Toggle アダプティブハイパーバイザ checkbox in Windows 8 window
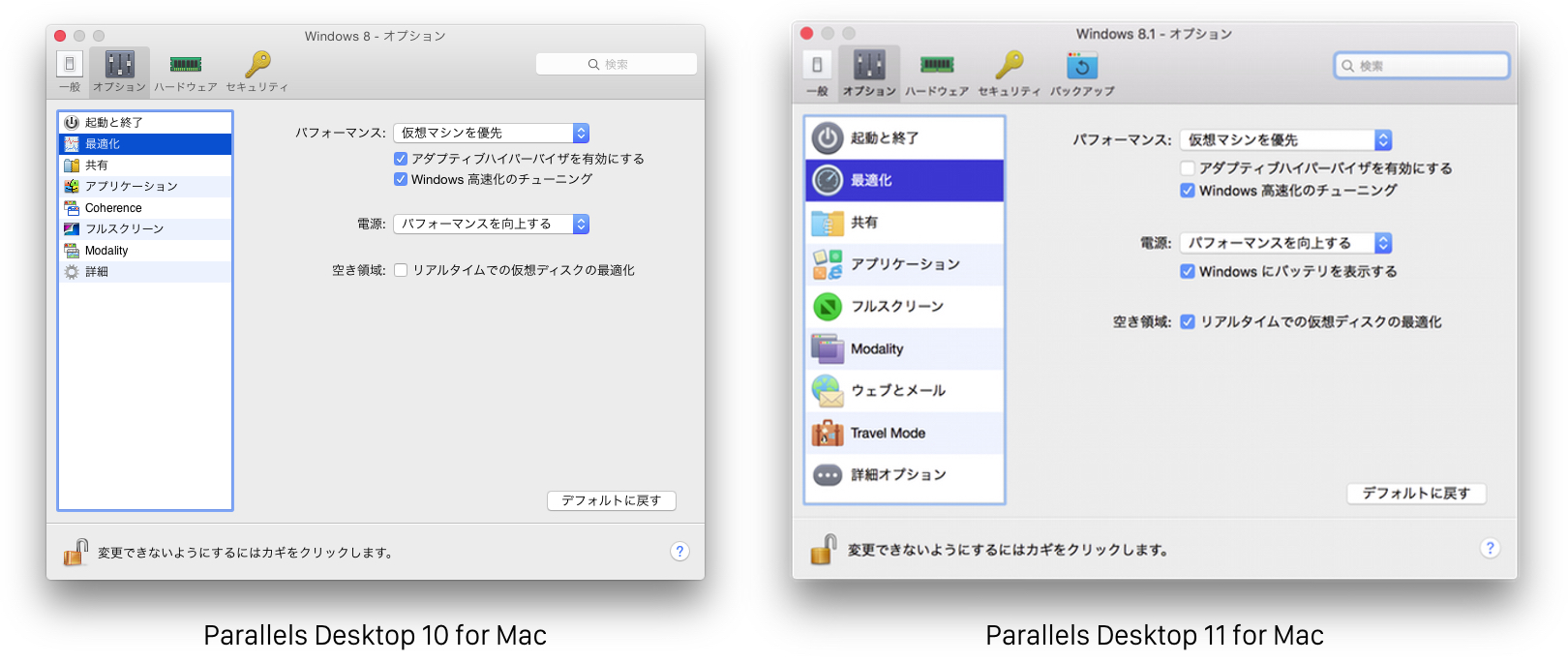1568x663 pixels. click(401, 159)
